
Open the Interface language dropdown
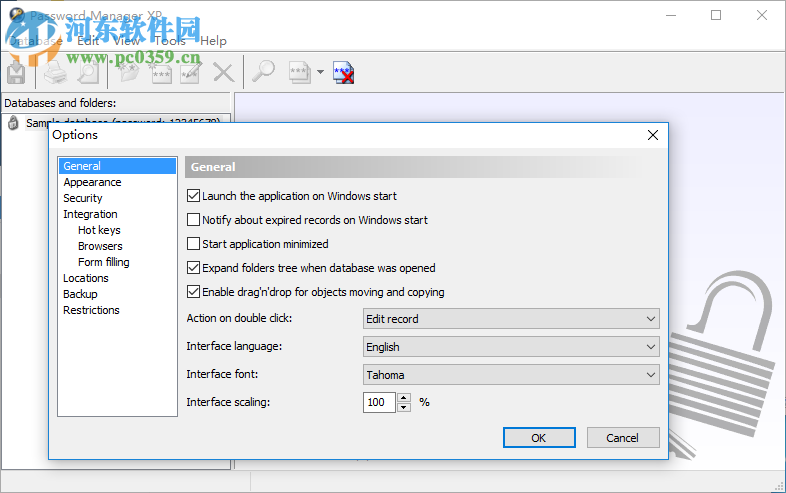point(511,347)
